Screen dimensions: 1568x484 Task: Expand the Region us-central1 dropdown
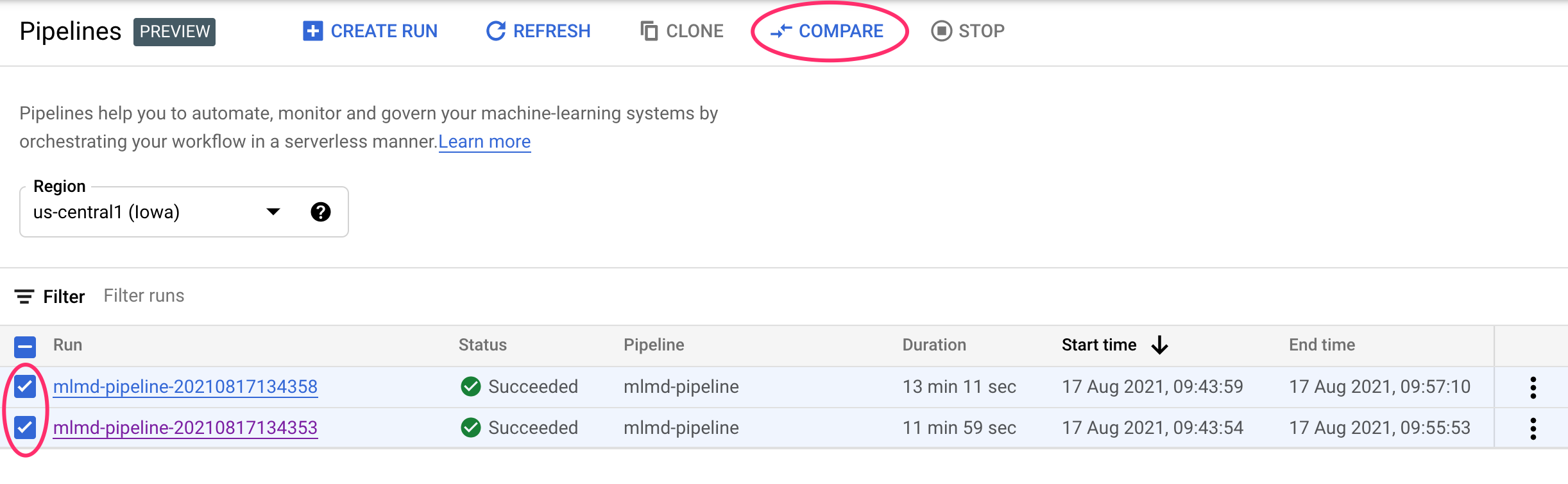(x=273, y=212)
